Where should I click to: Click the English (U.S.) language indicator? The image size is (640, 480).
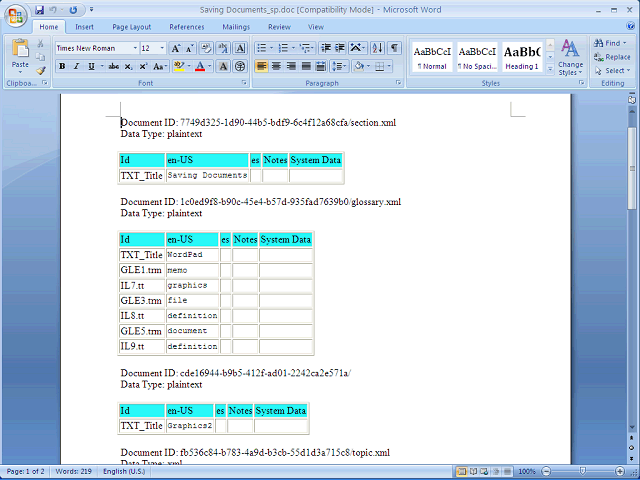(x=124, y=471)
